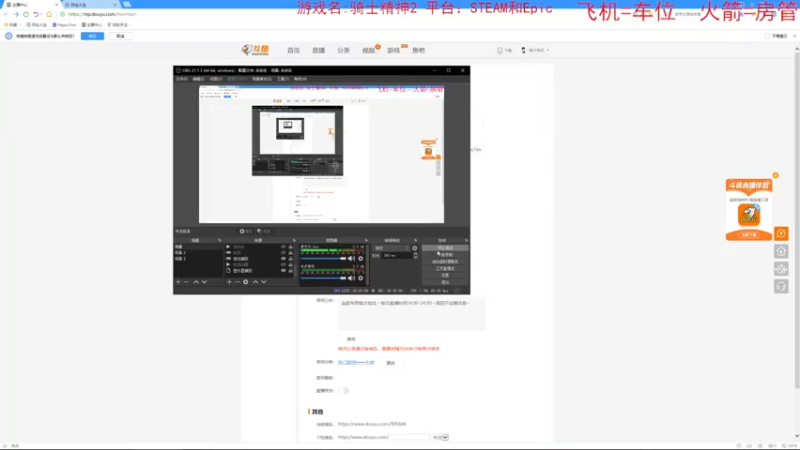Open dropdown beside personal domain field
This screenshot has height=450, width=800.
click(x=440, y=437)
